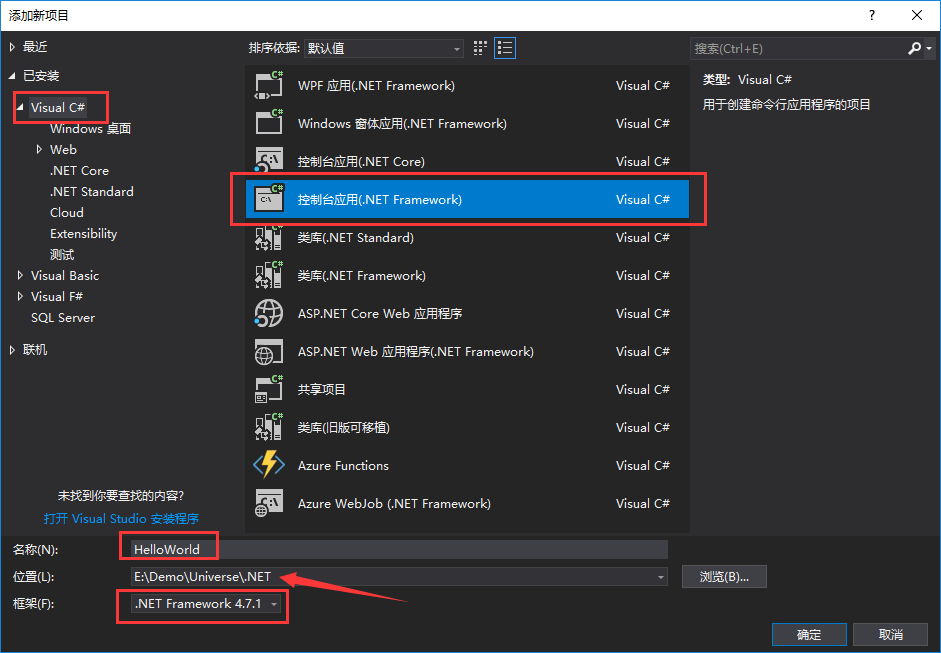Select the Azure Functions lightning icon
Image resolution: width=941 pixels, height=653 pixels.
tap(269, 465)
